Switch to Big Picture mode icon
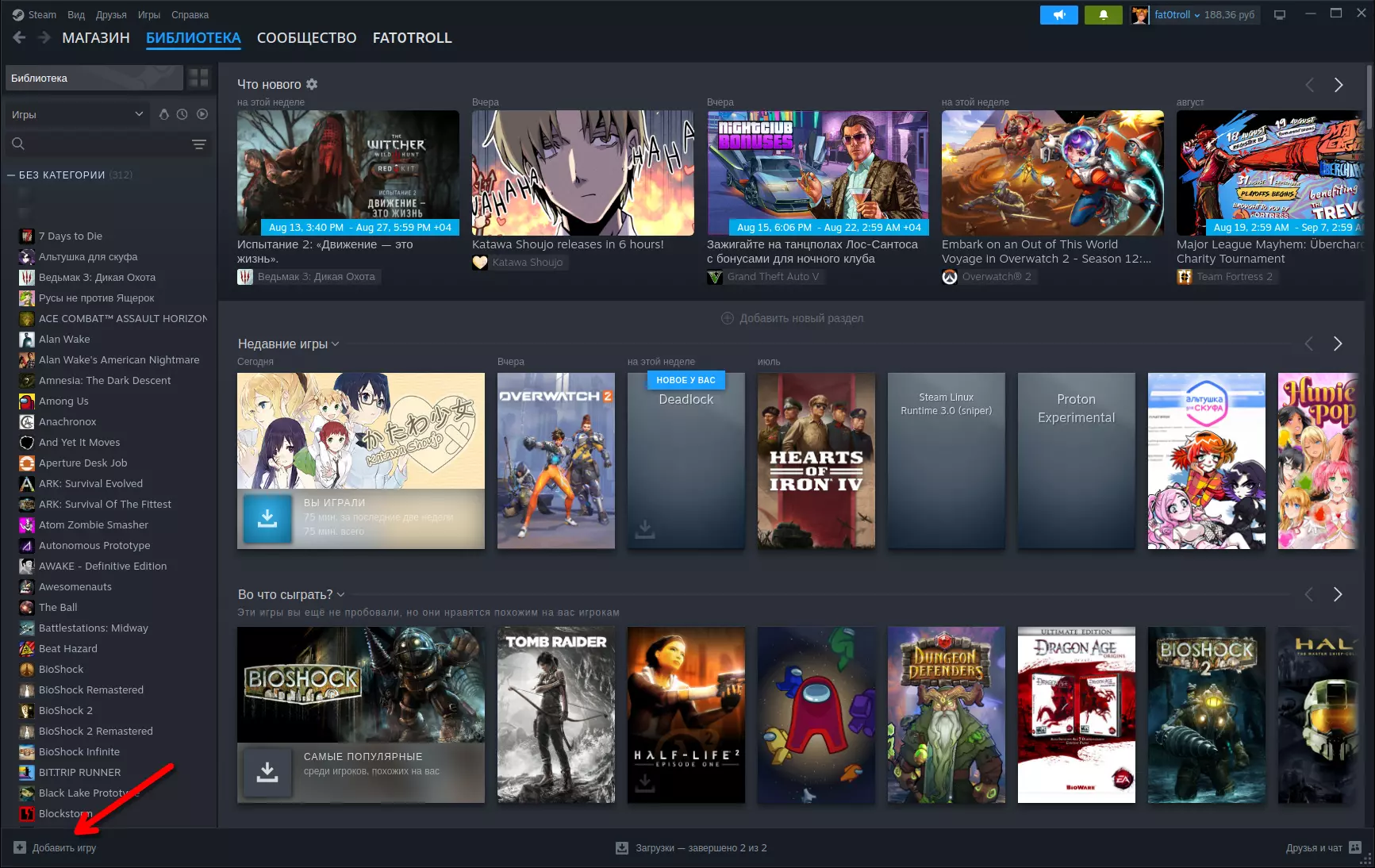 1279,15
